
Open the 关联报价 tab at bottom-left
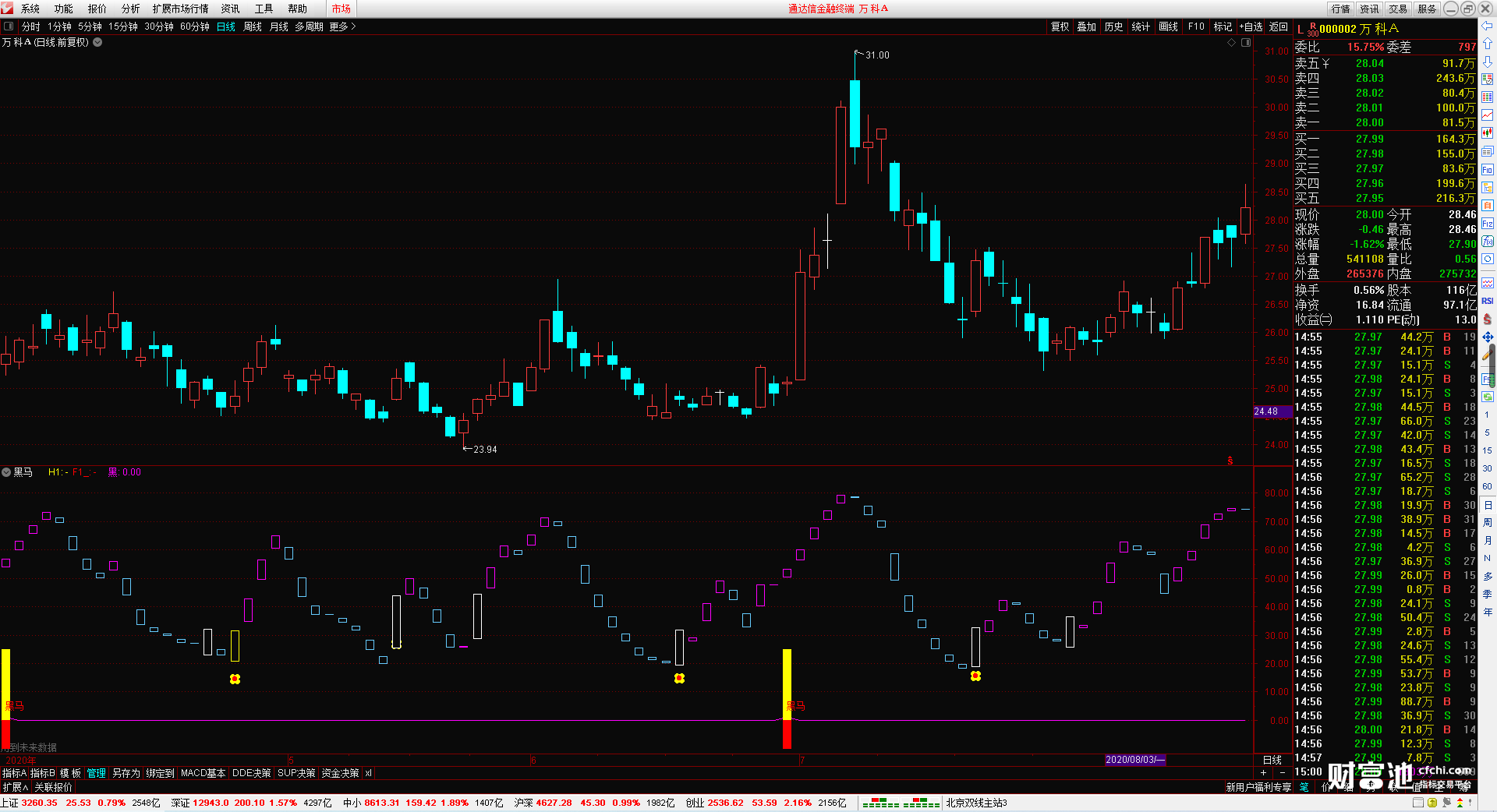[x=53, y=787]
